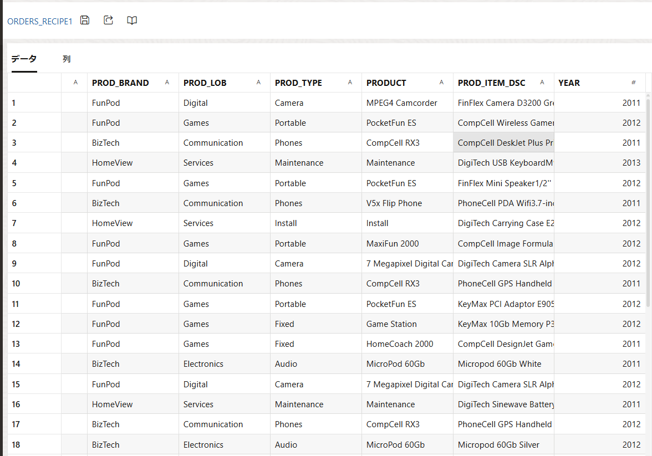
Task: Click the Fixed type cell in row 13
Action: [316, 343]
